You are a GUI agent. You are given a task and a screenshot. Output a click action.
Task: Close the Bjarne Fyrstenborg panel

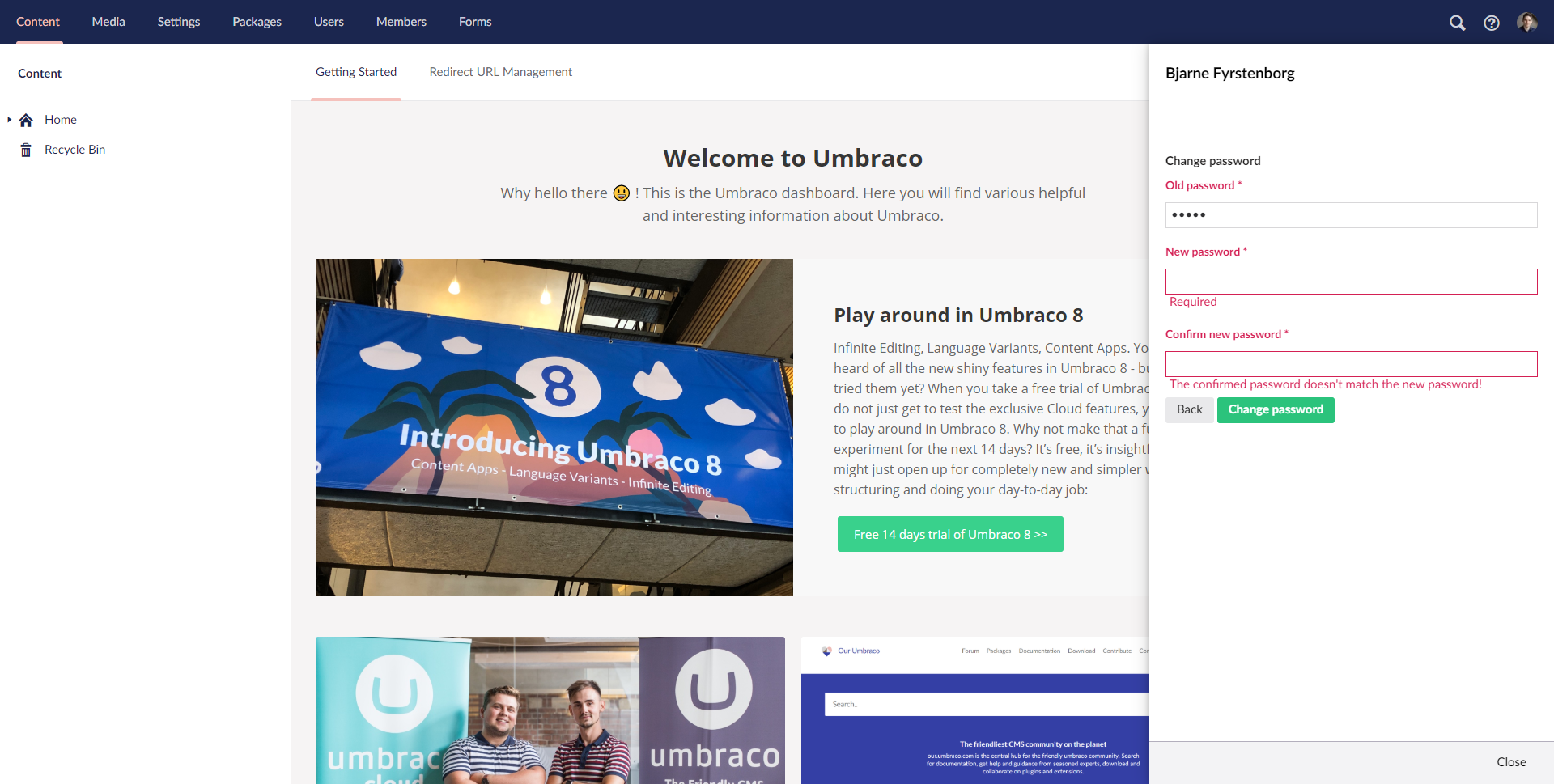(x=1510, y=761)
